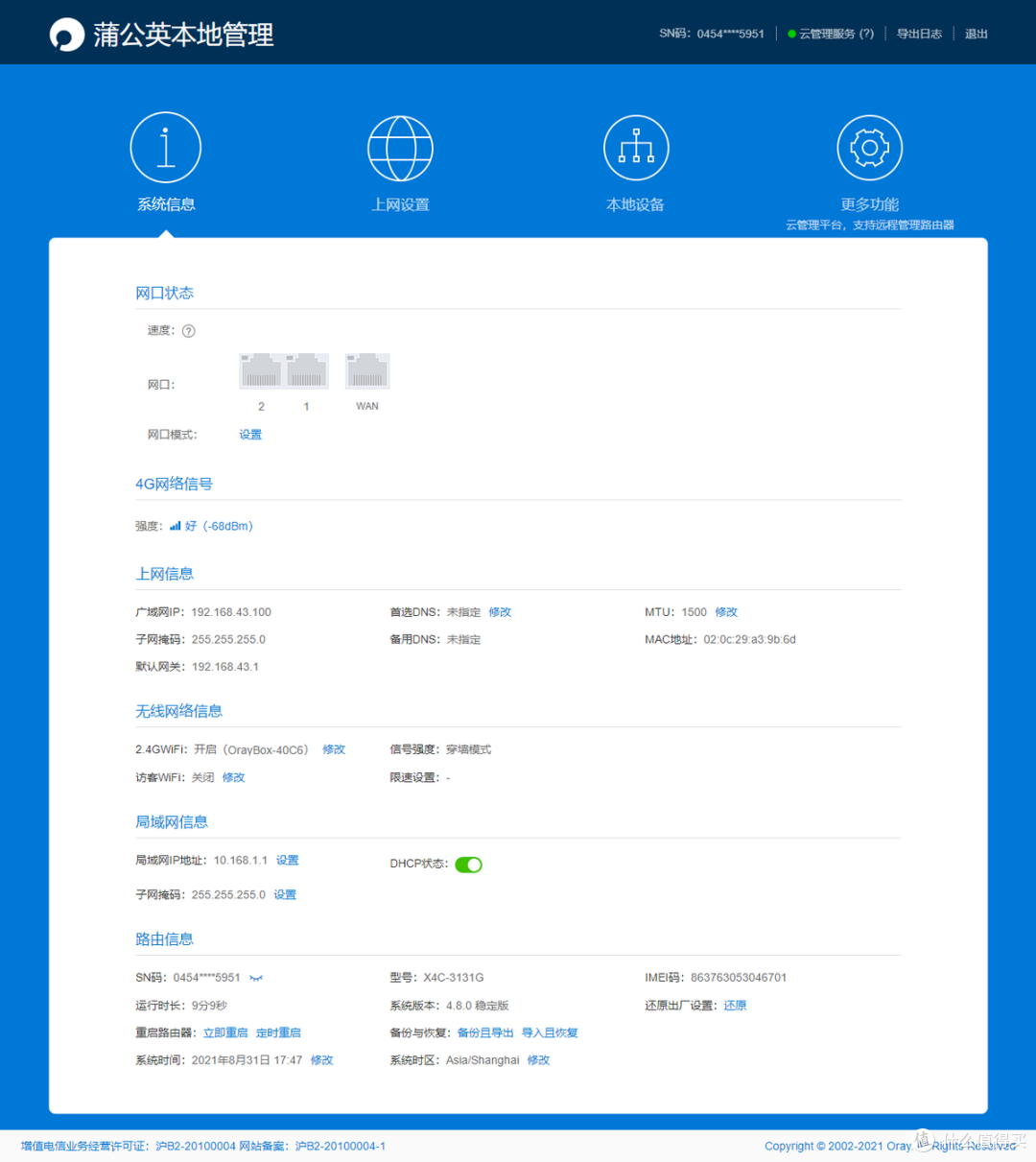This screenshot has height=1162, width=1036.
Task: Click the 运行时长 9分9秒 text
Action: 209,1006
